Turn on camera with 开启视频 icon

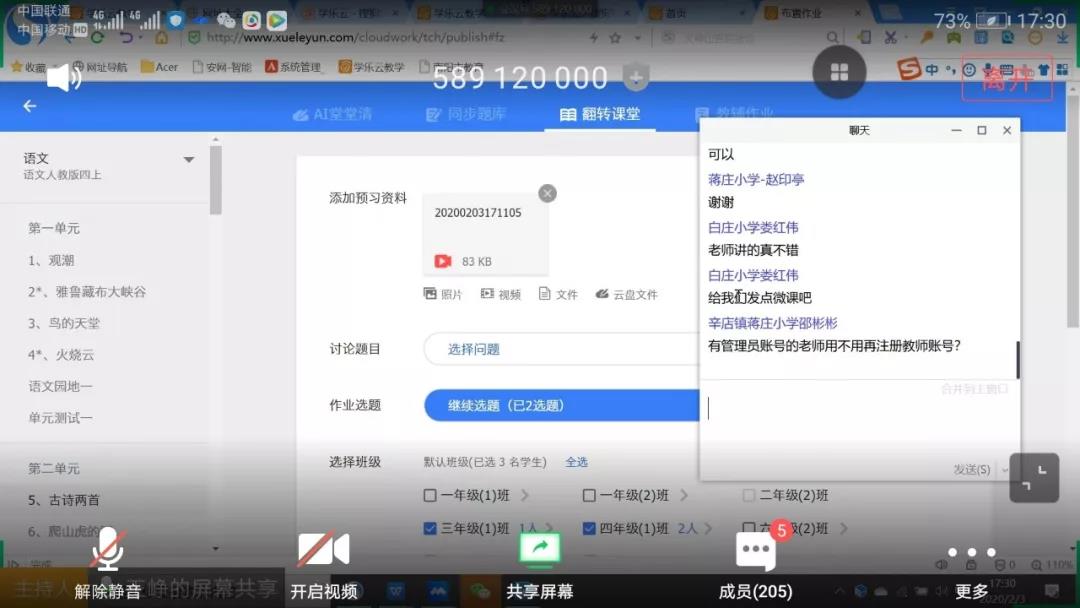click(x=323, y=549)
